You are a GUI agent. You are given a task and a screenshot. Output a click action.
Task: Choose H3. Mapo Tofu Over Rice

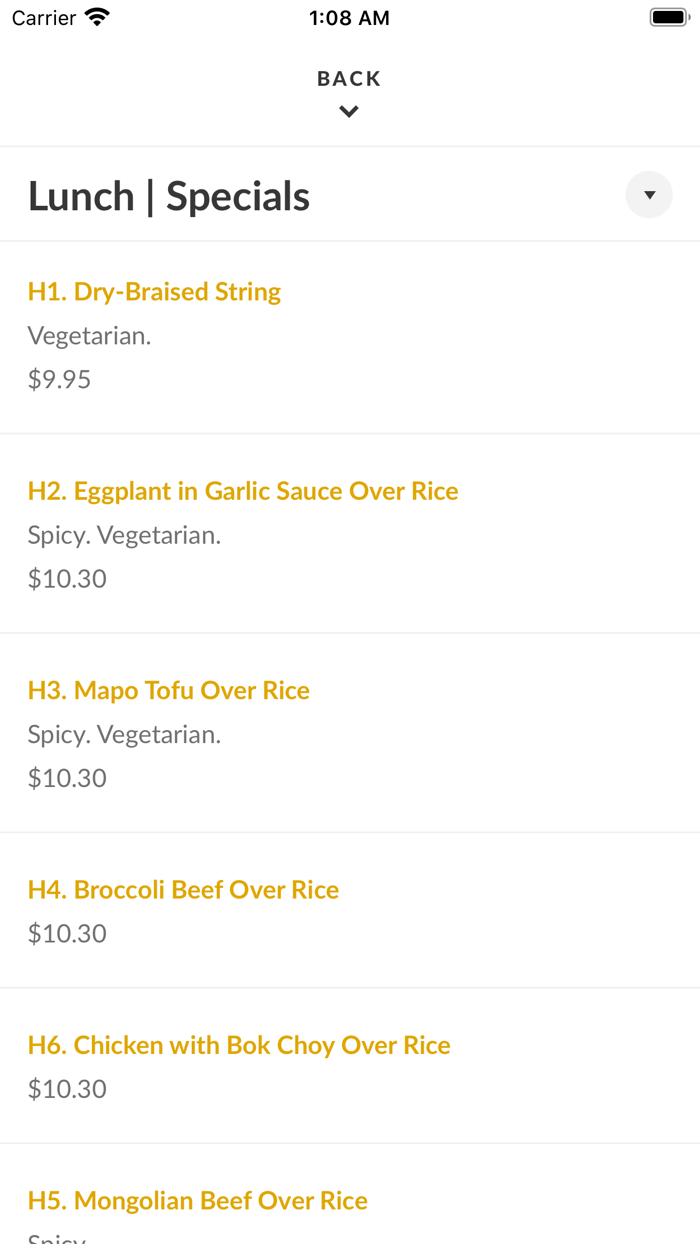point(169,690)
